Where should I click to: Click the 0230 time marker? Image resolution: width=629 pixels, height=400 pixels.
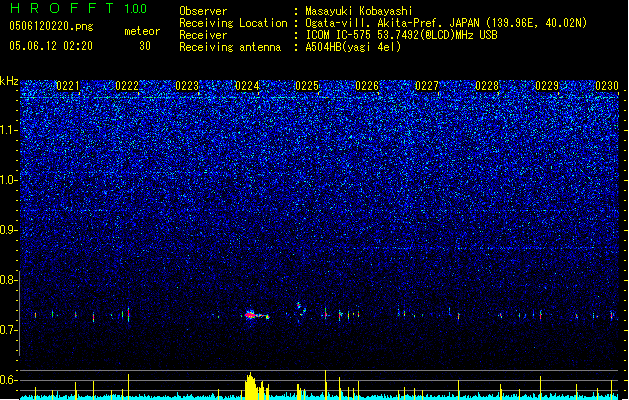[607, 86]
